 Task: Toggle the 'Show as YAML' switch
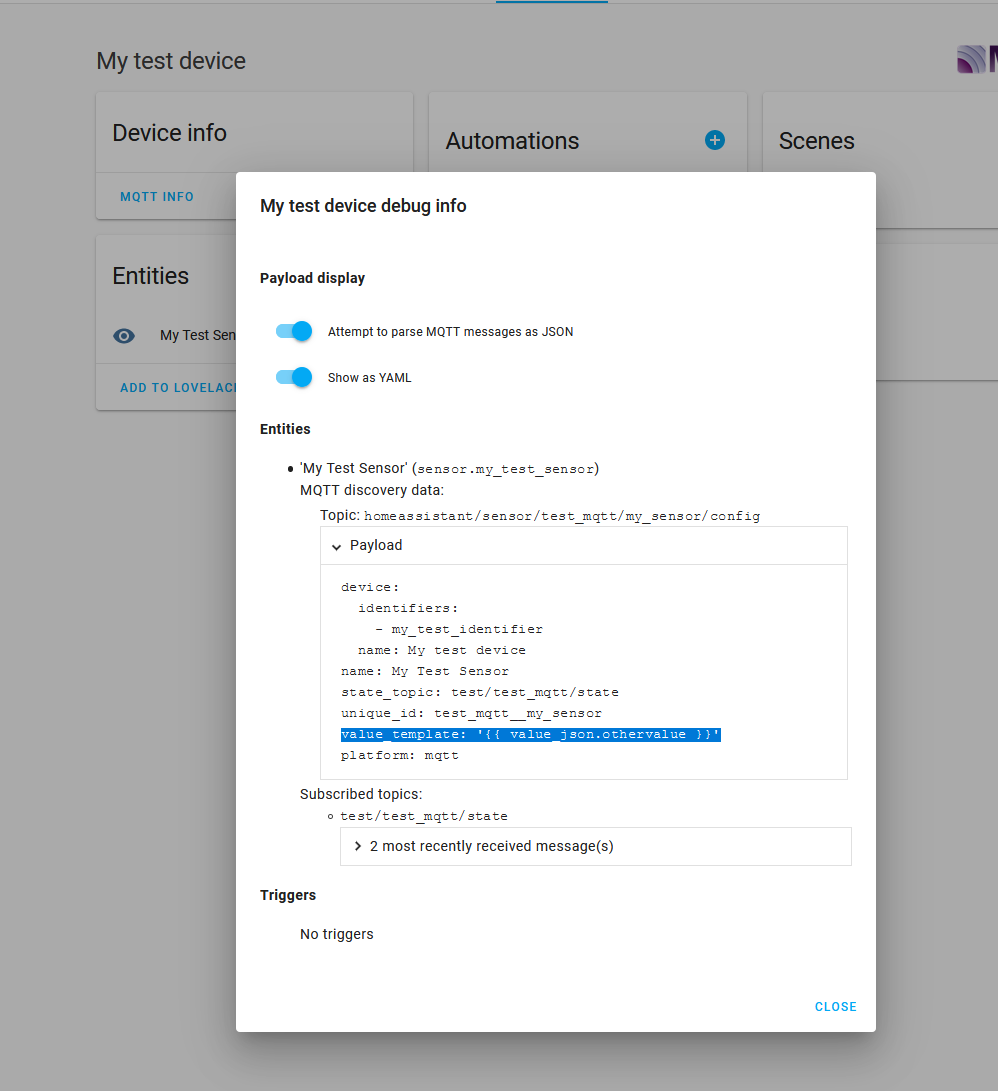click(294, 377)
